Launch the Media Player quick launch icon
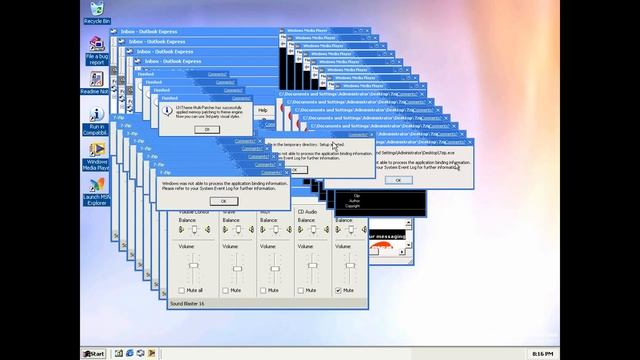Image resolution: width=640 pixels, height=360 pixels. click(x=151, y=353)
